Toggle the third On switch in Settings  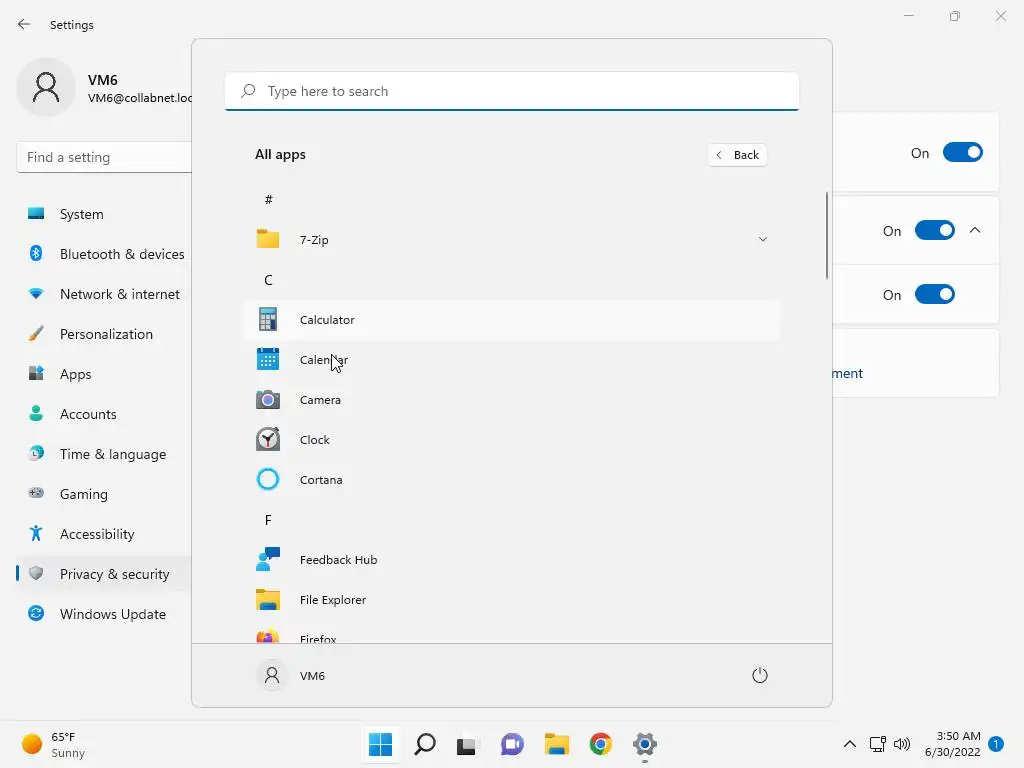pos(935,294)
